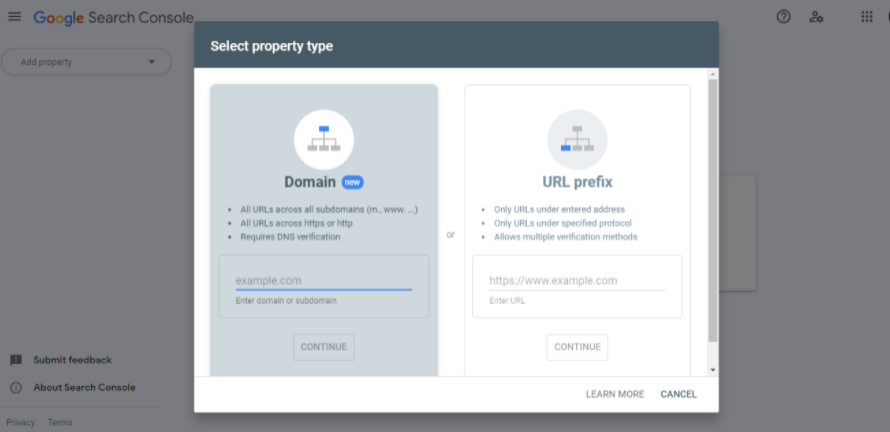
Task: Click CONTINUE under Domain
Action: [324, 347]
